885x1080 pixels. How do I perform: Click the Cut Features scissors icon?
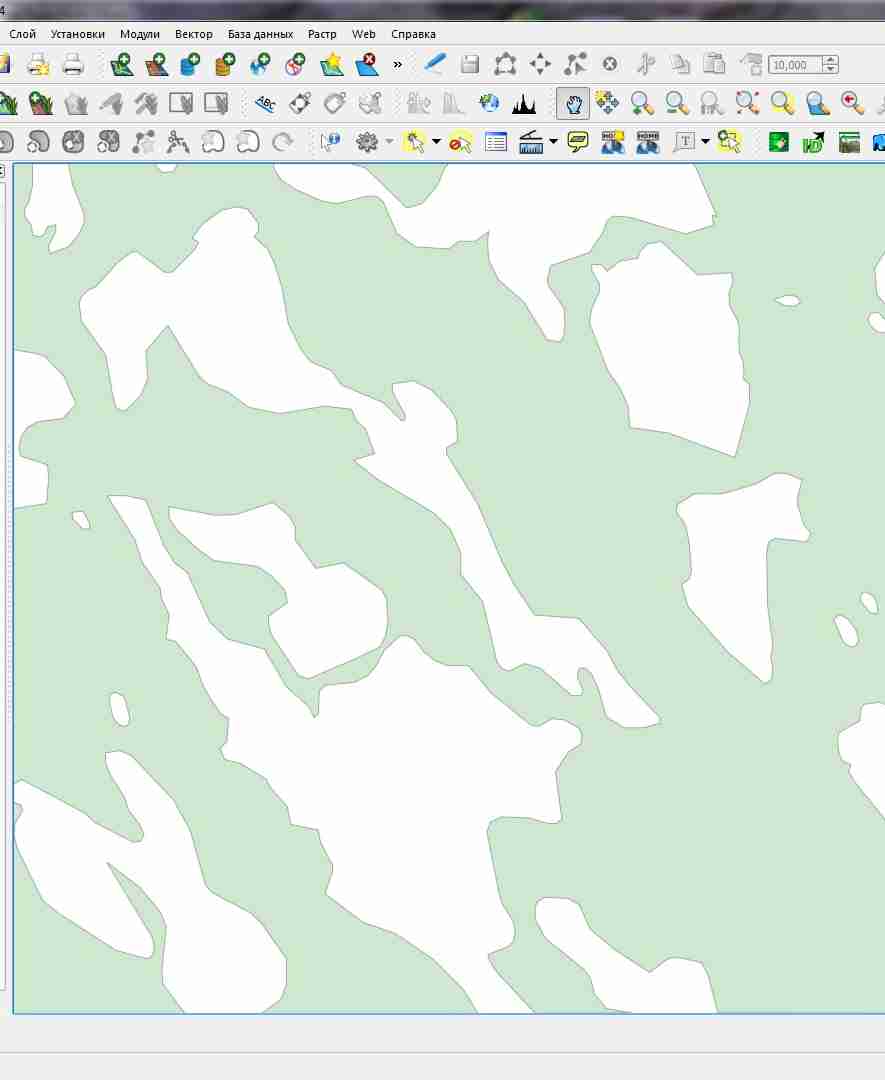(x=645, y=65)
